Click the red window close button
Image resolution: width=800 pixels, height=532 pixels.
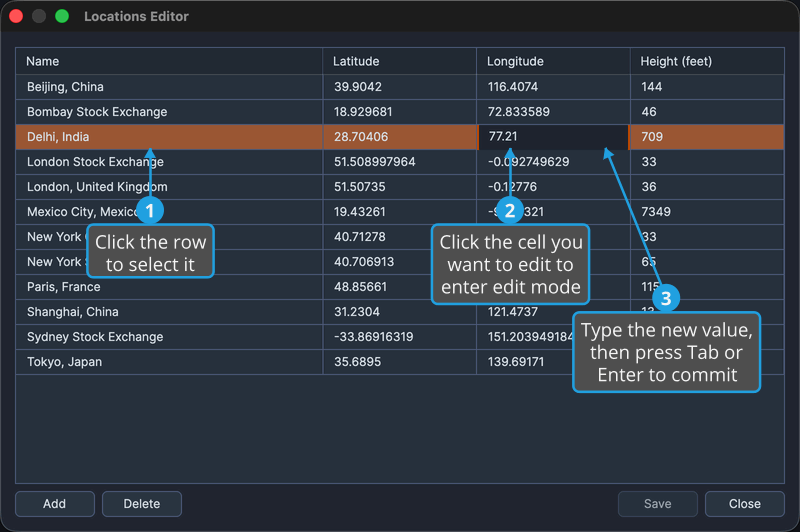pyautogui.click(x=16, y=16)
